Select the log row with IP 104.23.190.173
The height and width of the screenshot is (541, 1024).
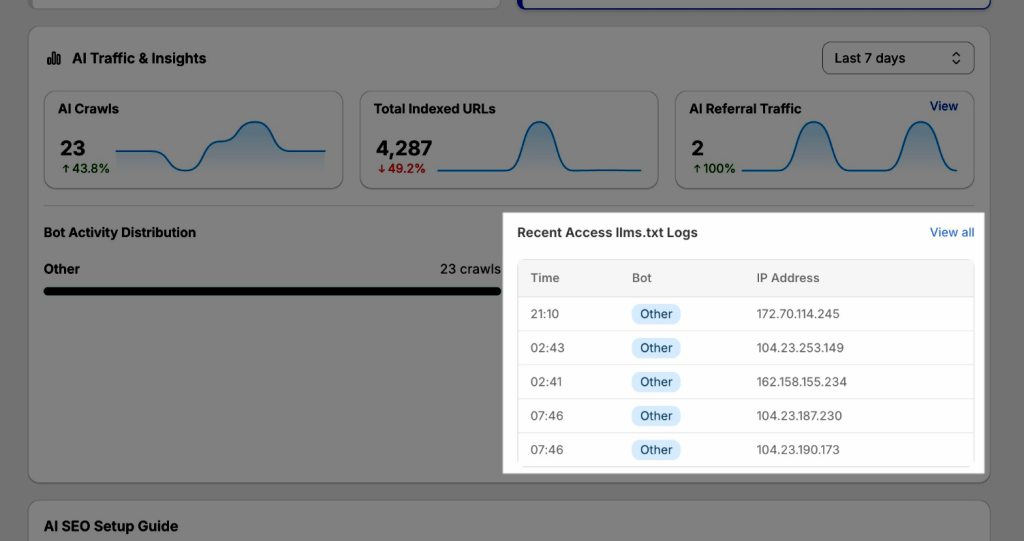(745, 450)
